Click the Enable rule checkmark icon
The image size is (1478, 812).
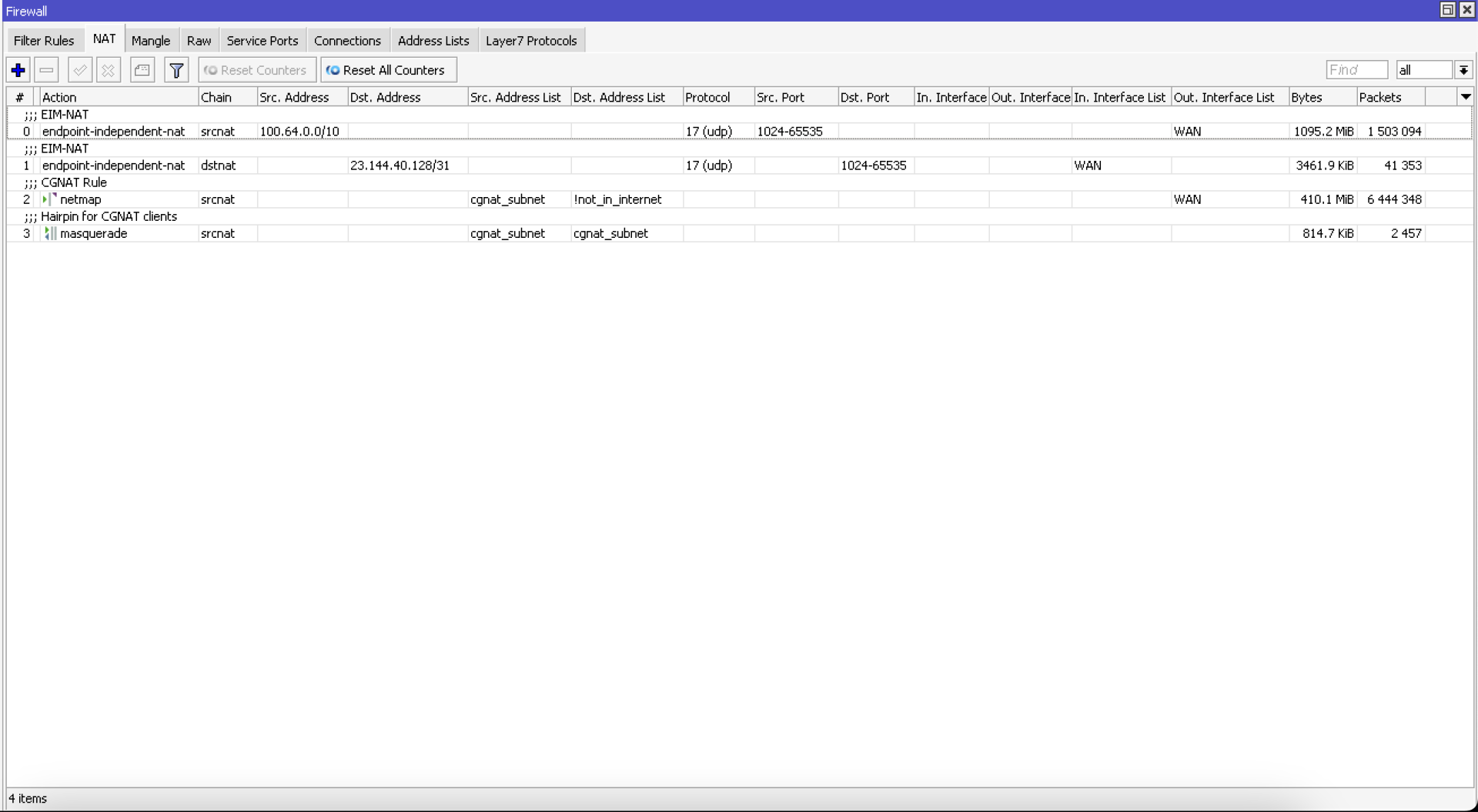click(x=79, y=69)
